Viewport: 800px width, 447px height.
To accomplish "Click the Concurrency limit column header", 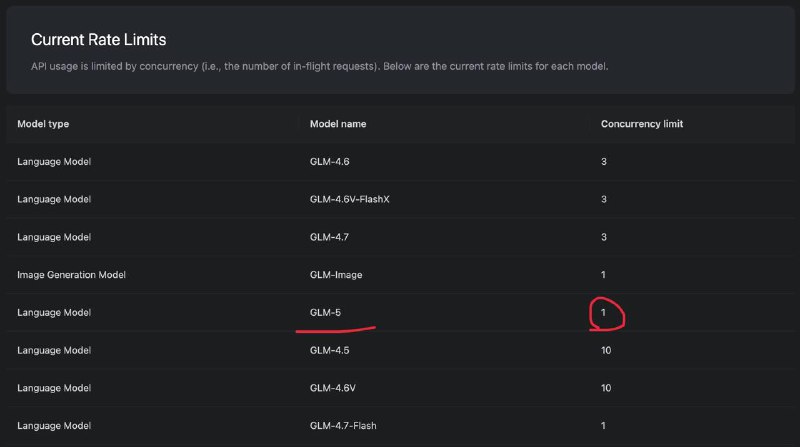I will click(x=642, y=124).
